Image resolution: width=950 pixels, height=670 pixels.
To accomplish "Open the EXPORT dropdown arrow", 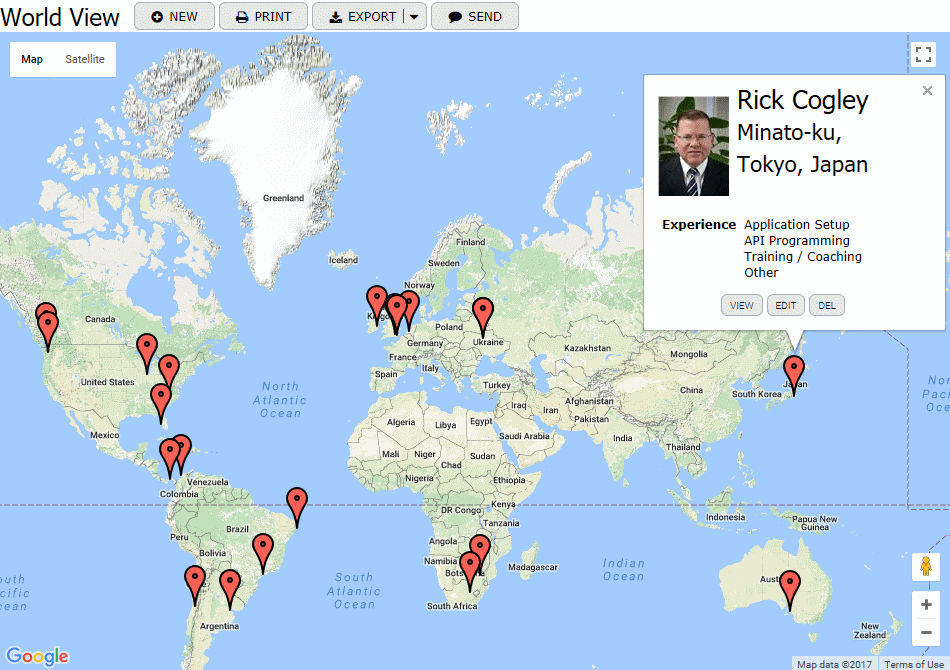I will 414,16.
